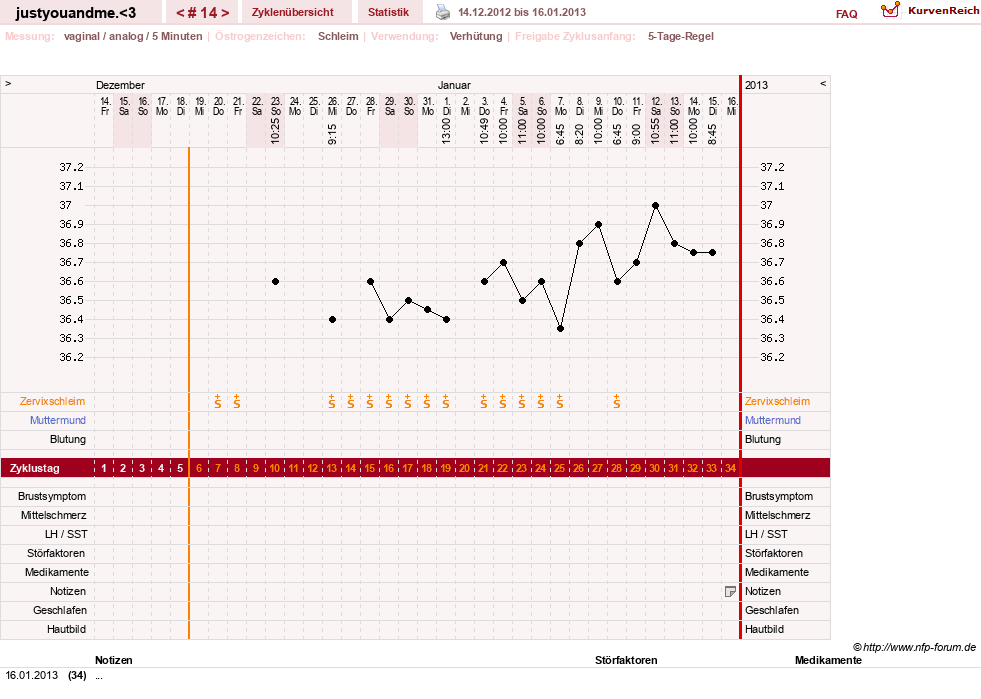Click the date header '1. Di' in Januar

tap(446, 106)
